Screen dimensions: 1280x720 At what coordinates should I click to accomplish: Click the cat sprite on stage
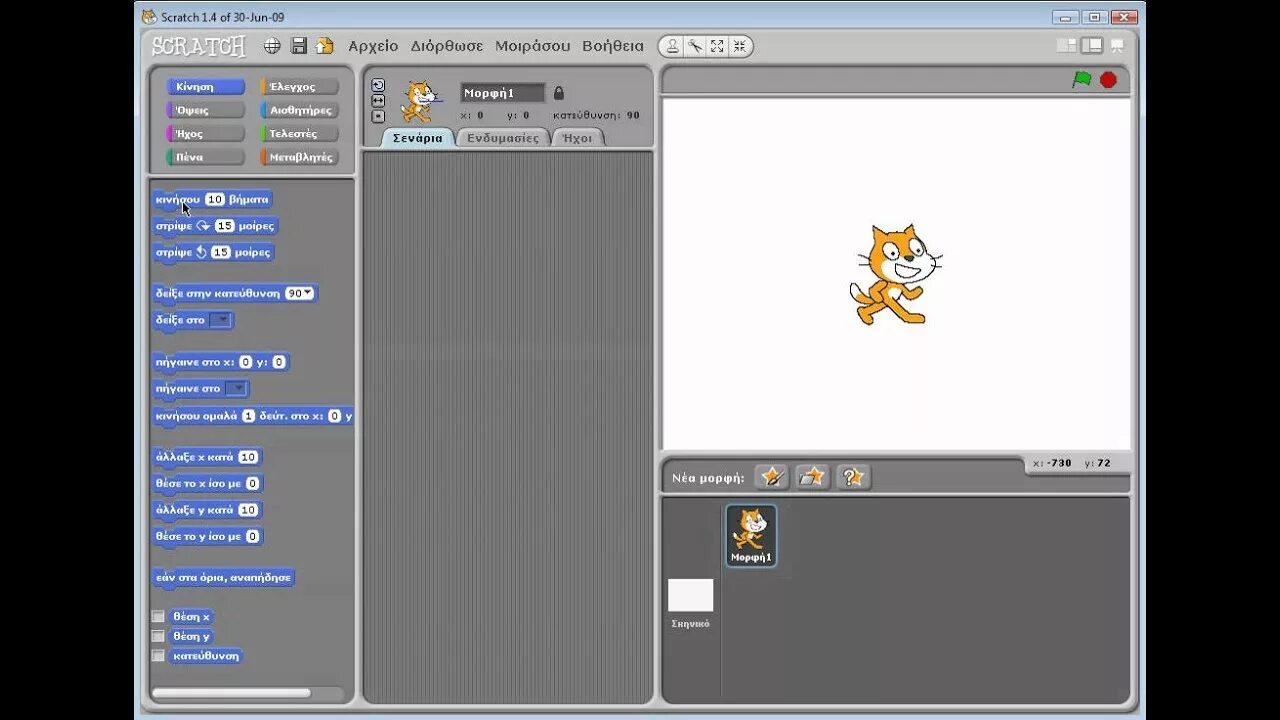(x=896, y=274)
